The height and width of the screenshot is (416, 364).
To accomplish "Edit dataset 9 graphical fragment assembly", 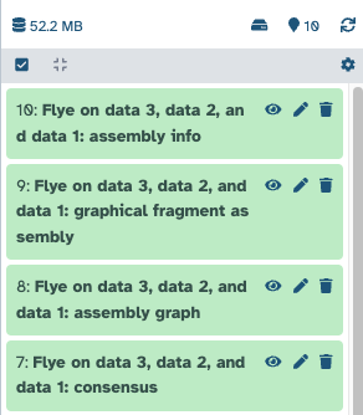I will coord(300,185).
